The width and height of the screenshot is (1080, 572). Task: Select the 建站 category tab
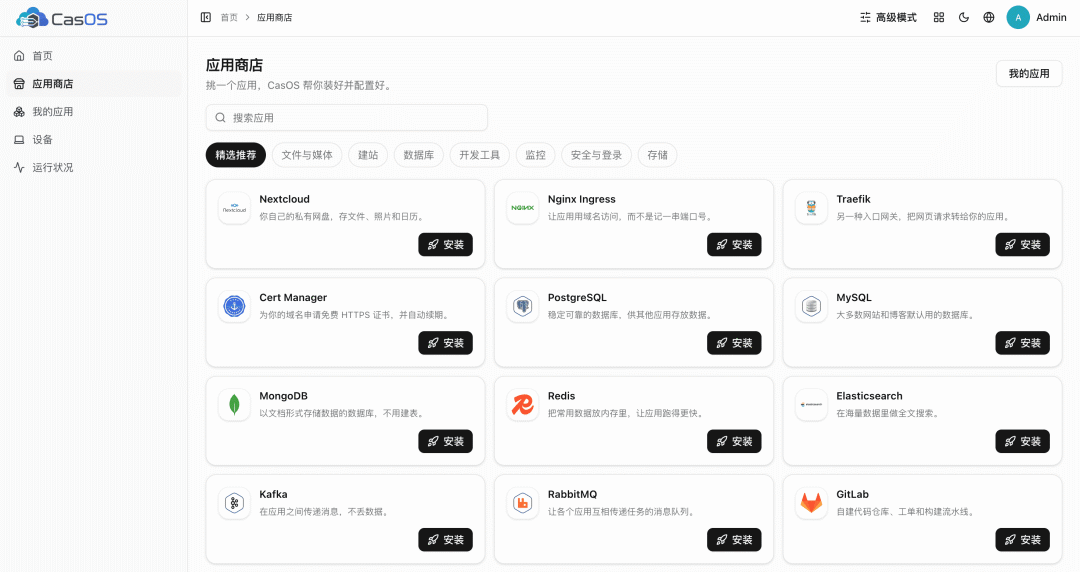[x=368, y=155]
